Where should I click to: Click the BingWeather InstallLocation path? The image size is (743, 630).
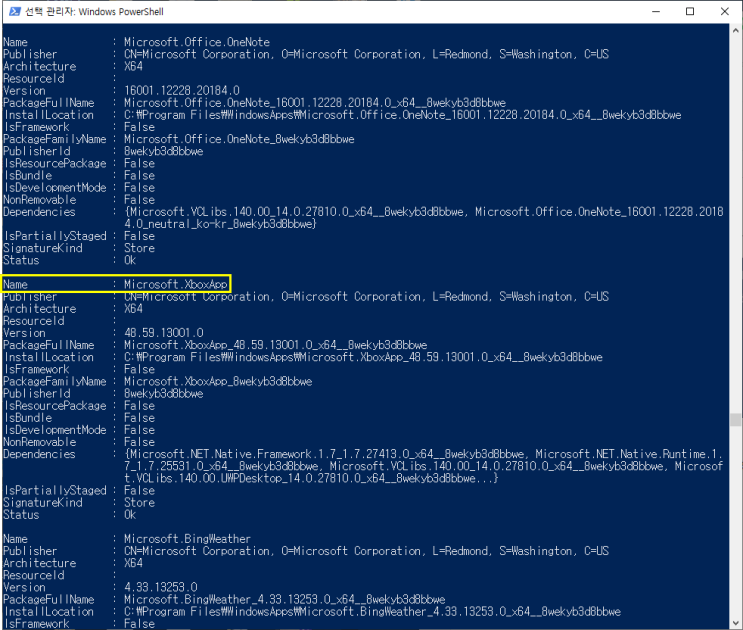[372, 612]
